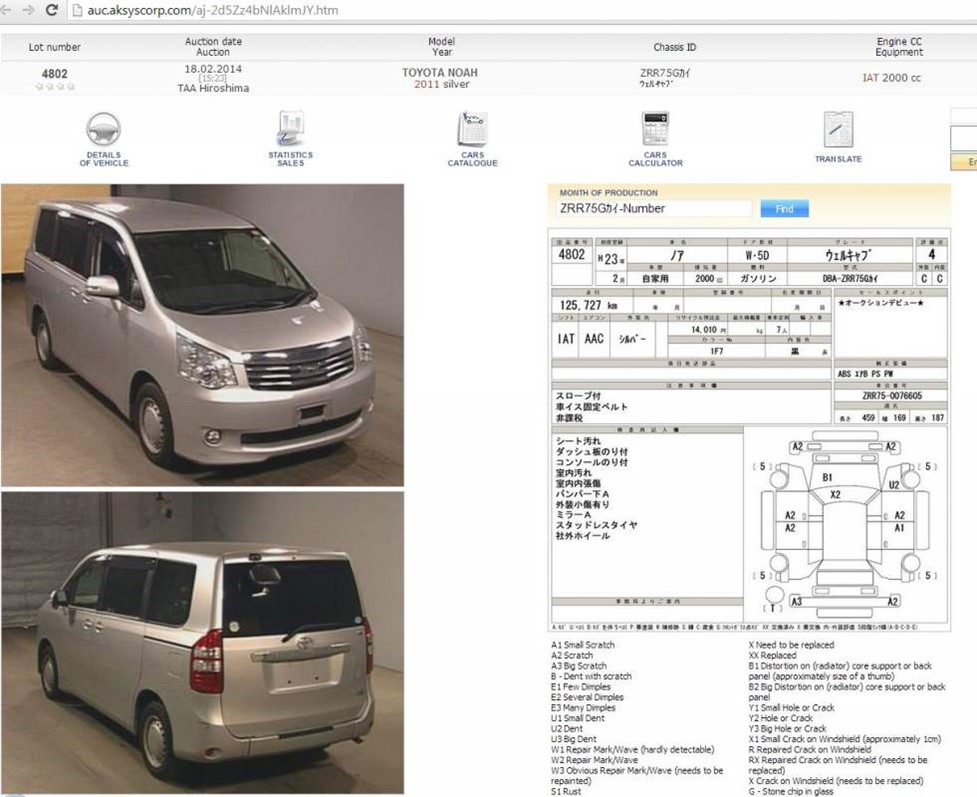Click the Find button
The height and width of the screenshot is (797, 977).
click(784, 209)
